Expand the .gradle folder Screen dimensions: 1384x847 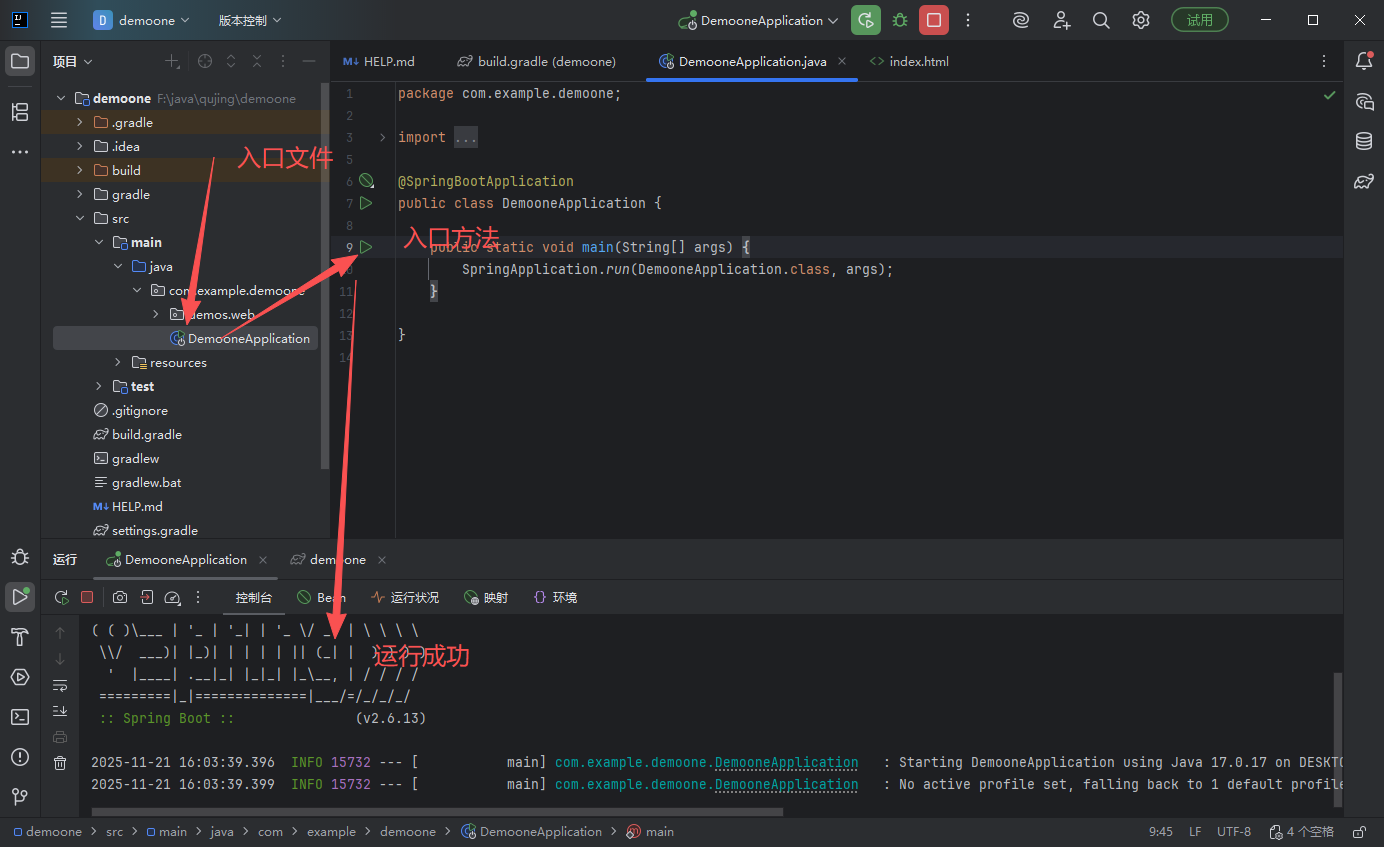pyautogui.click(x=80, y=123)
